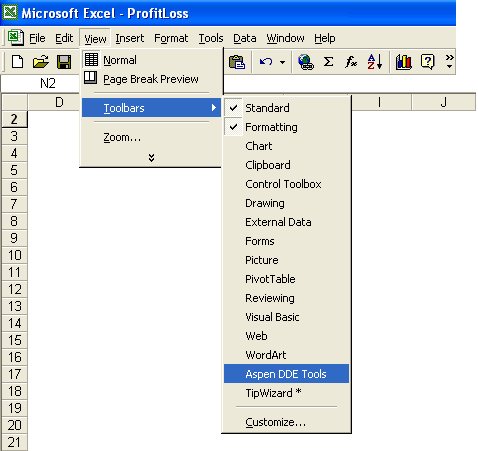Select row 10 header

click(14, 255)
